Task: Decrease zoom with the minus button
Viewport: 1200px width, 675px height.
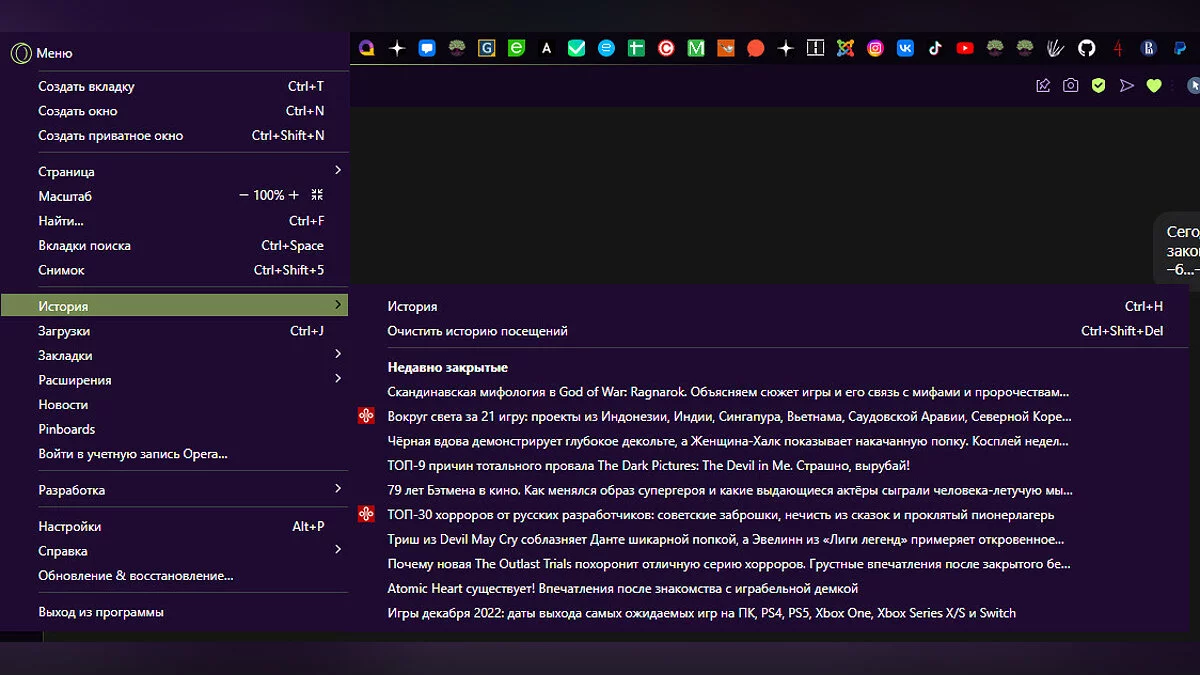Action: click(x=244, y=196)
